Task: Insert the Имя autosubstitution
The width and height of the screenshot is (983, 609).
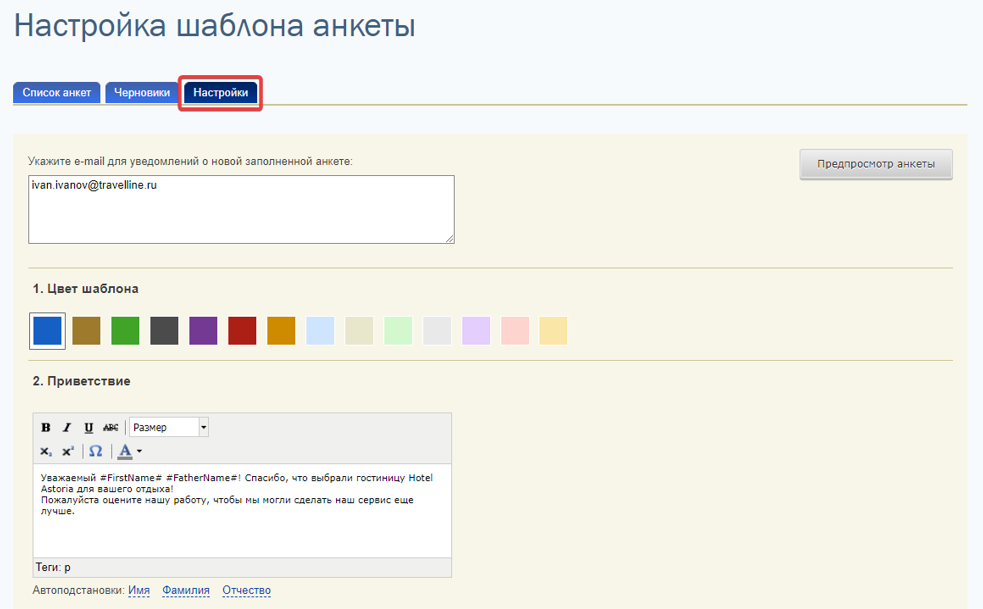Action: 139,590
